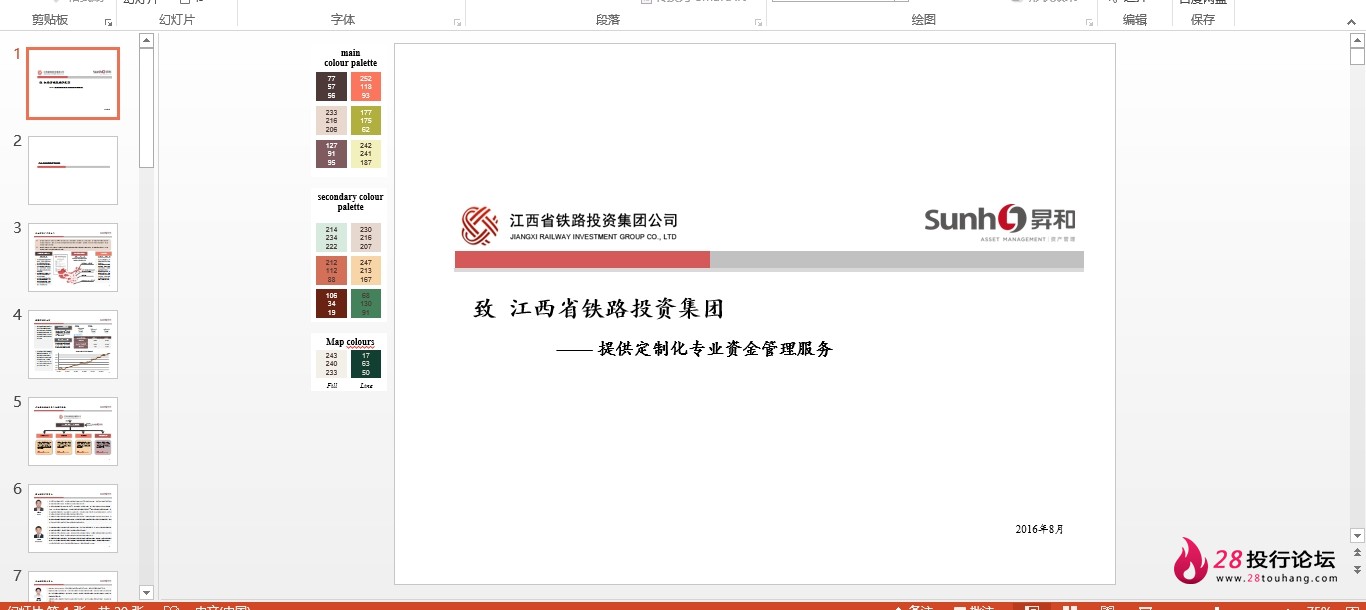Click the thumbnail pane scroll-up arrow
The image size is (1366, 610).
pyautogui.click(x=146, y=41)
